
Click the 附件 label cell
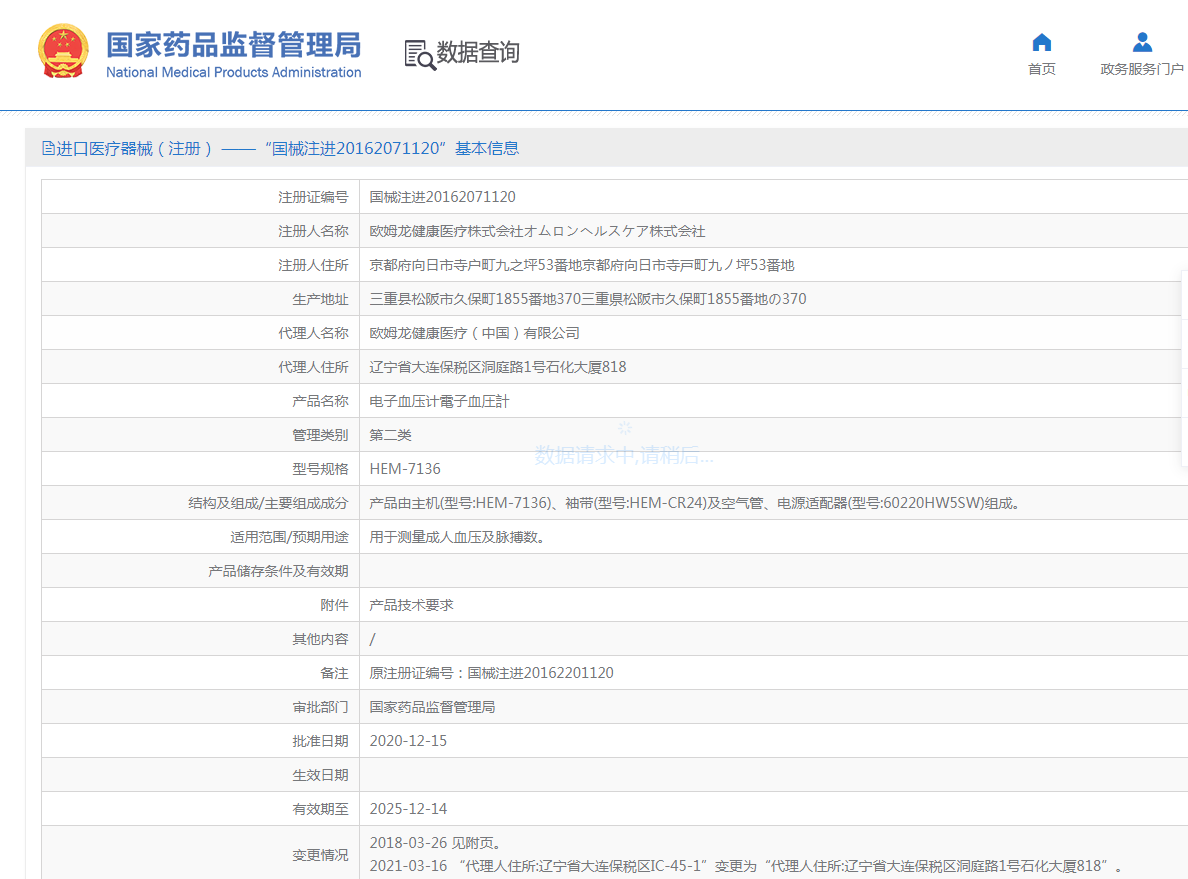(201, 605)
